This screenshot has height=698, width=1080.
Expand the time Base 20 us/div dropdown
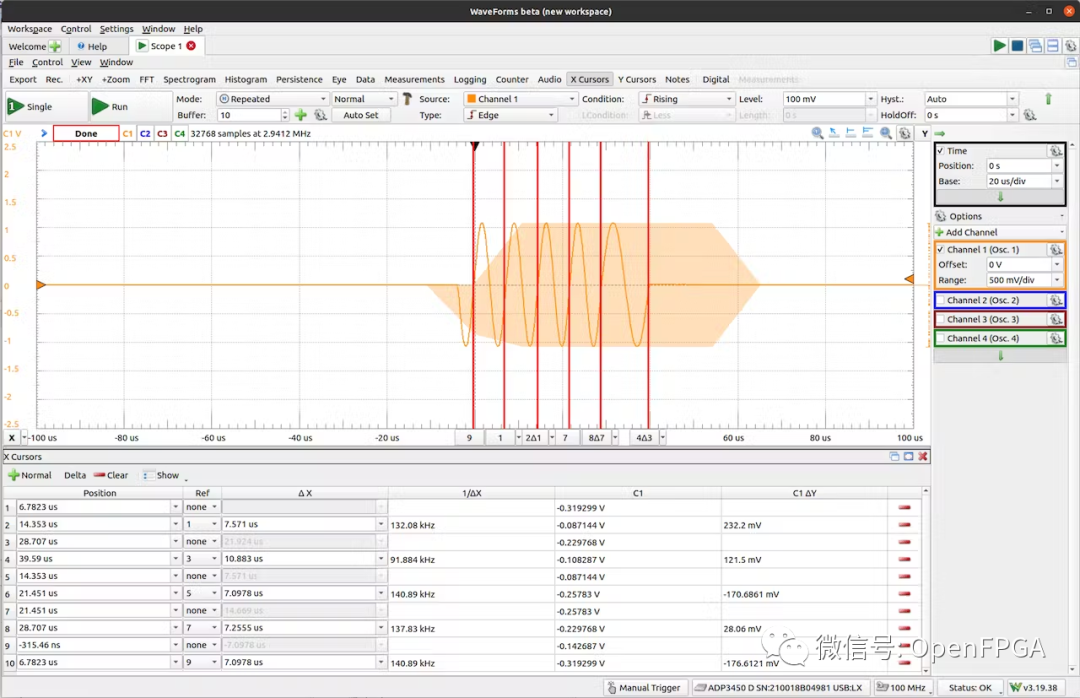(x=1057, y=181)
